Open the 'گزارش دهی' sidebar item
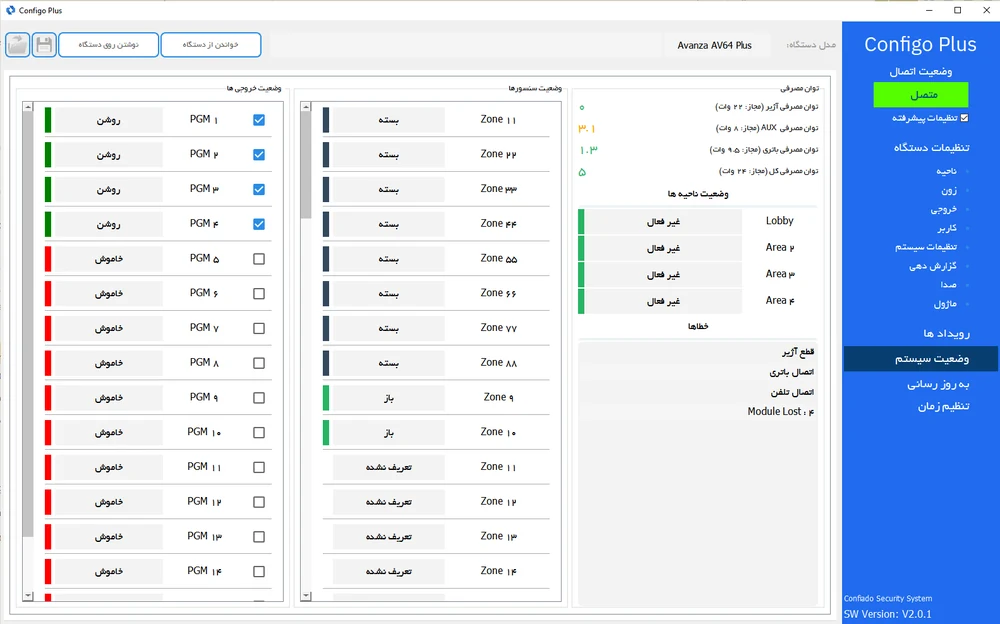1000x624 pixels. (933, 266)
